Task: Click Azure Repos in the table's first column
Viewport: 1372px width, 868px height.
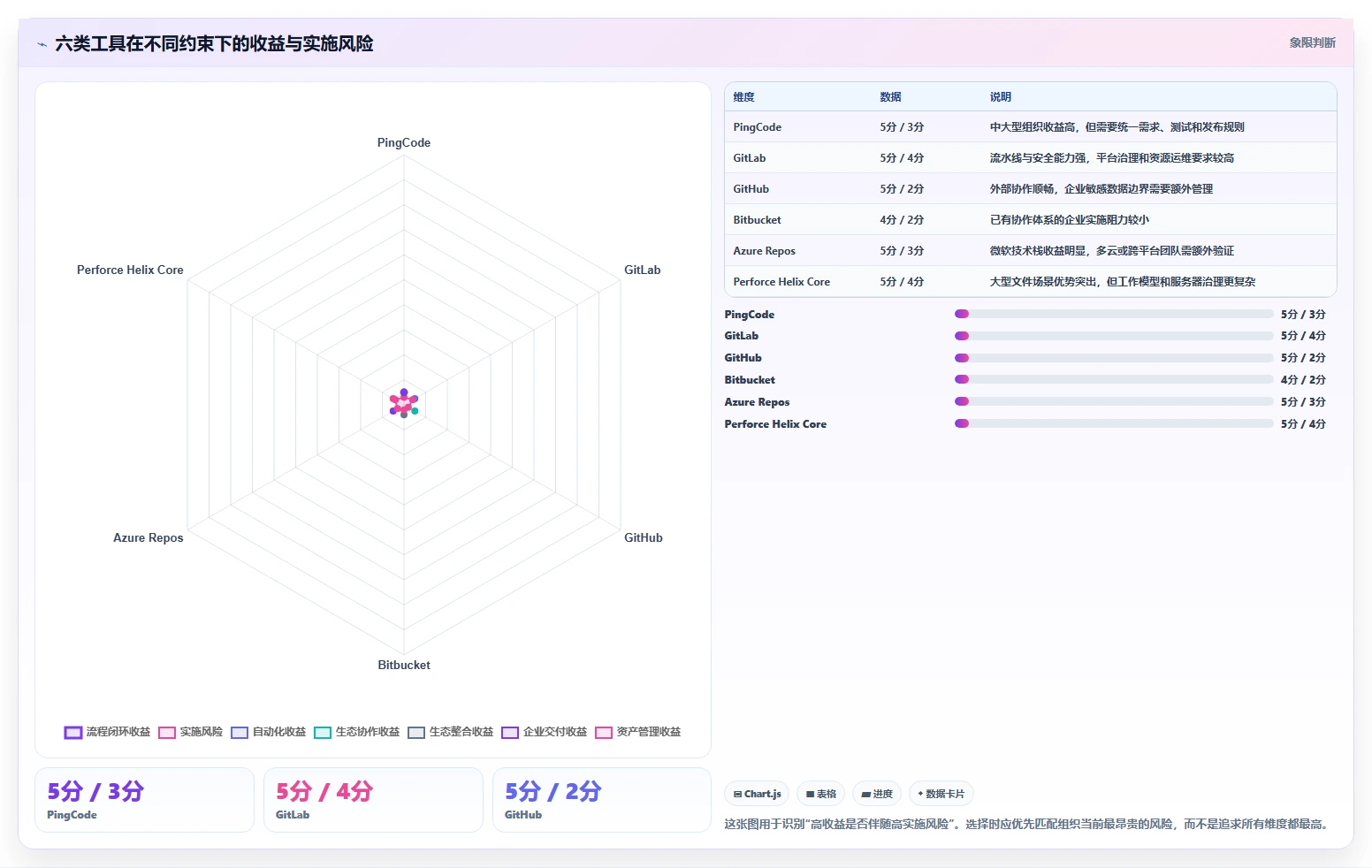Action: coord(764,251)
